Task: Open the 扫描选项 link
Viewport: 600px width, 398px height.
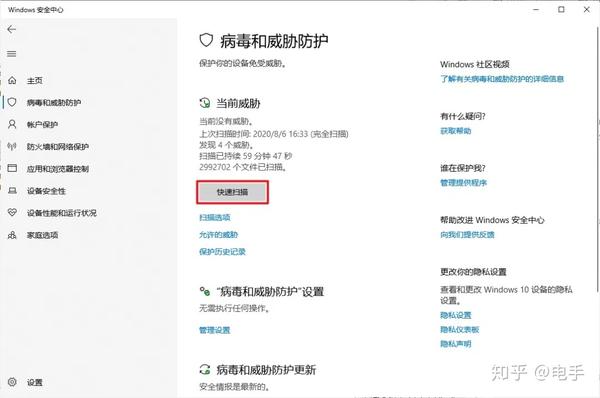Action: 215,217
